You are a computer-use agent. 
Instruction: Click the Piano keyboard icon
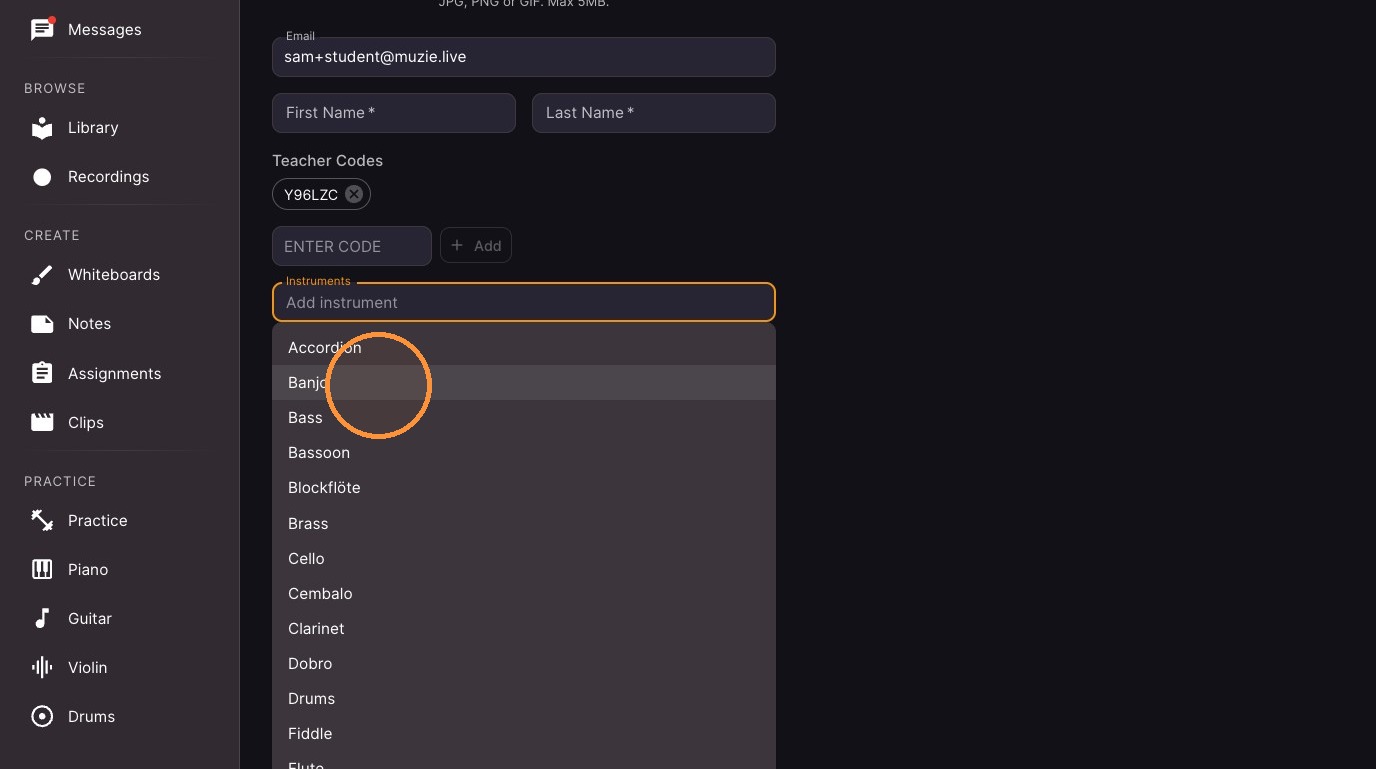(42, 569)
